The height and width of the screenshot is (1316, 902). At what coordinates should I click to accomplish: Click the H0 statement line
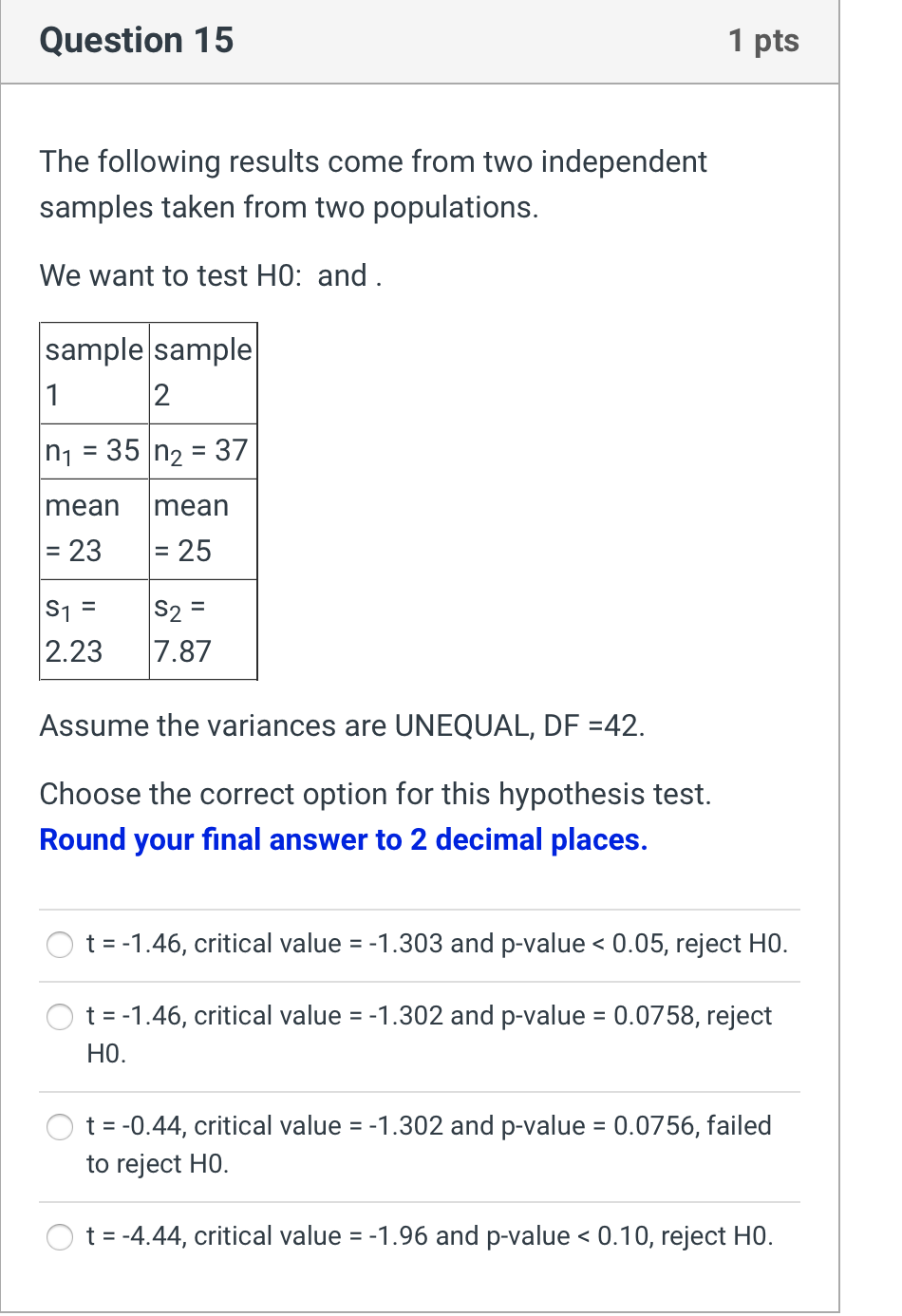209,275
